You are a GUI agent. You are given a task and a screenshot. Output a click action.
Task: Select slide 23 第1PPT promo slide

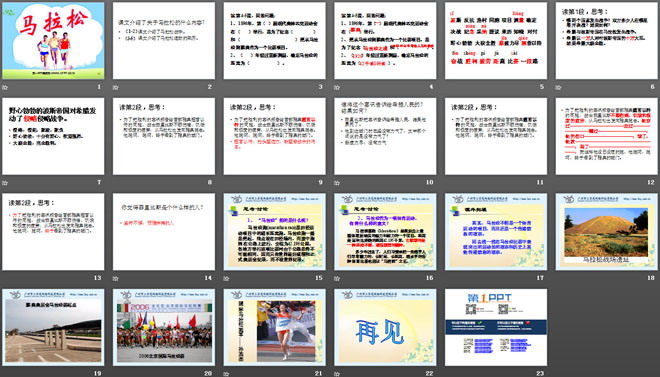(496, 327)
